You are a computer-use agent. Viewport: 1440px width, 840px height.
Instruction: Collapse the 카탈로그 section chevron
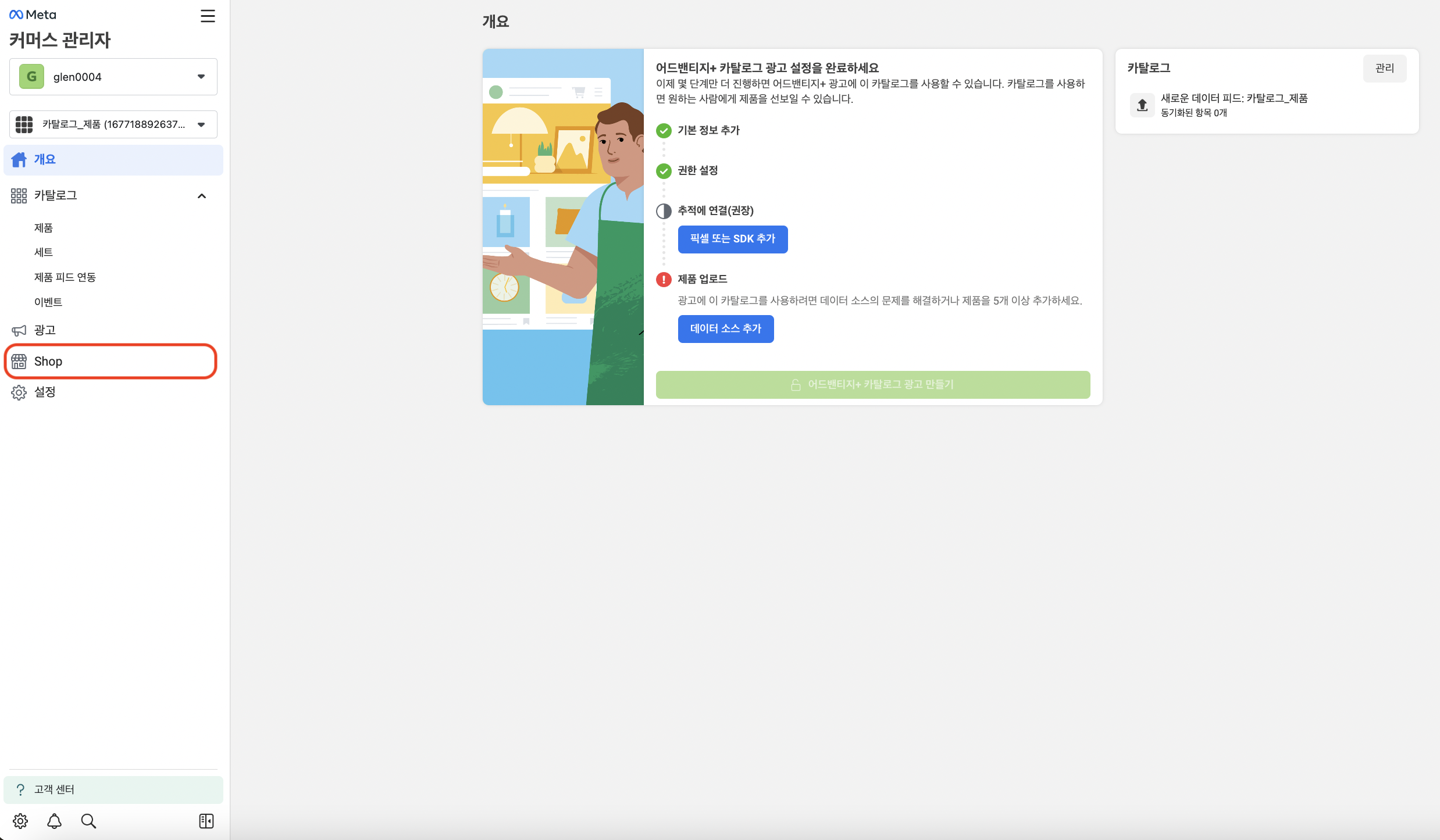pyautogui.click(x=202, y=195)
